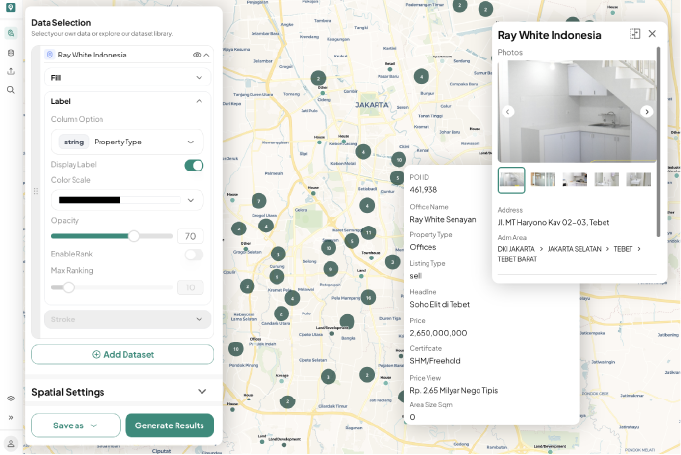Click TEBET breadcrumb item
The image size is (681, 455).
[x=623, y=249]
